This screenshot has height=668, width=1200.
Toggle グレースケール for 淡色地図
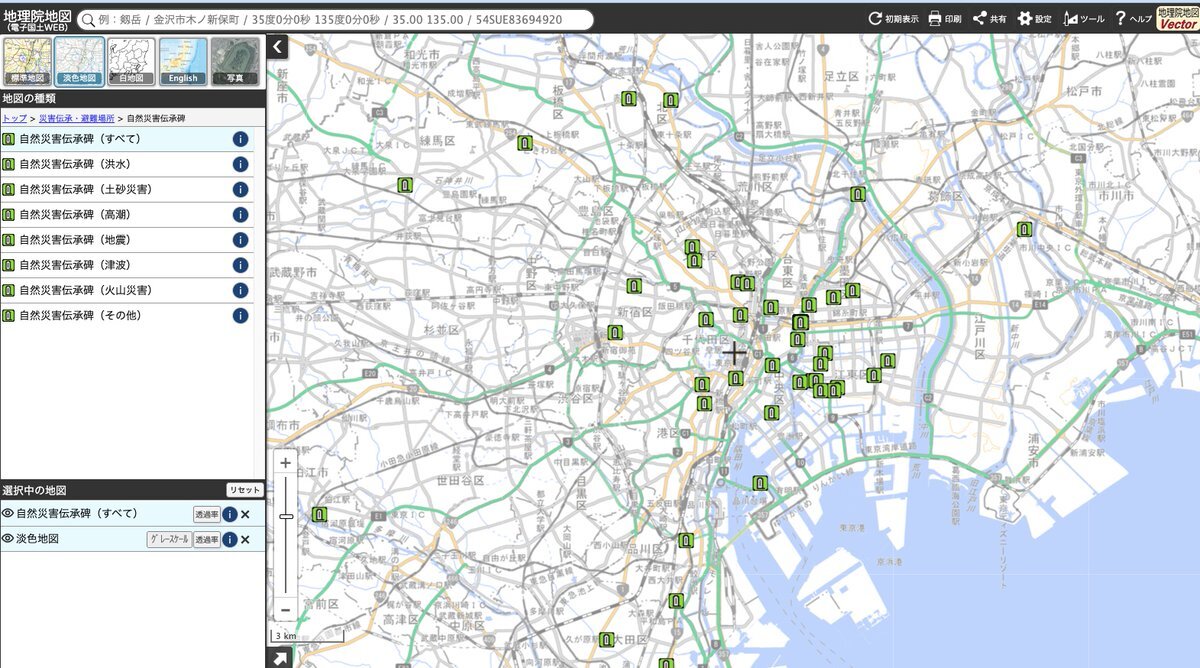point(168,540)
